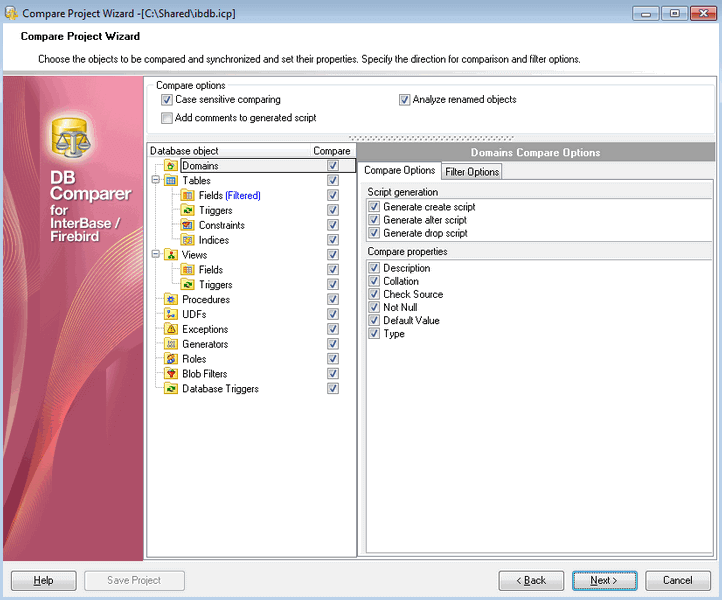This screenshot has height=600, width=722.
Task: Click the dotted splitter below Compare options
Action: [431, 138]
